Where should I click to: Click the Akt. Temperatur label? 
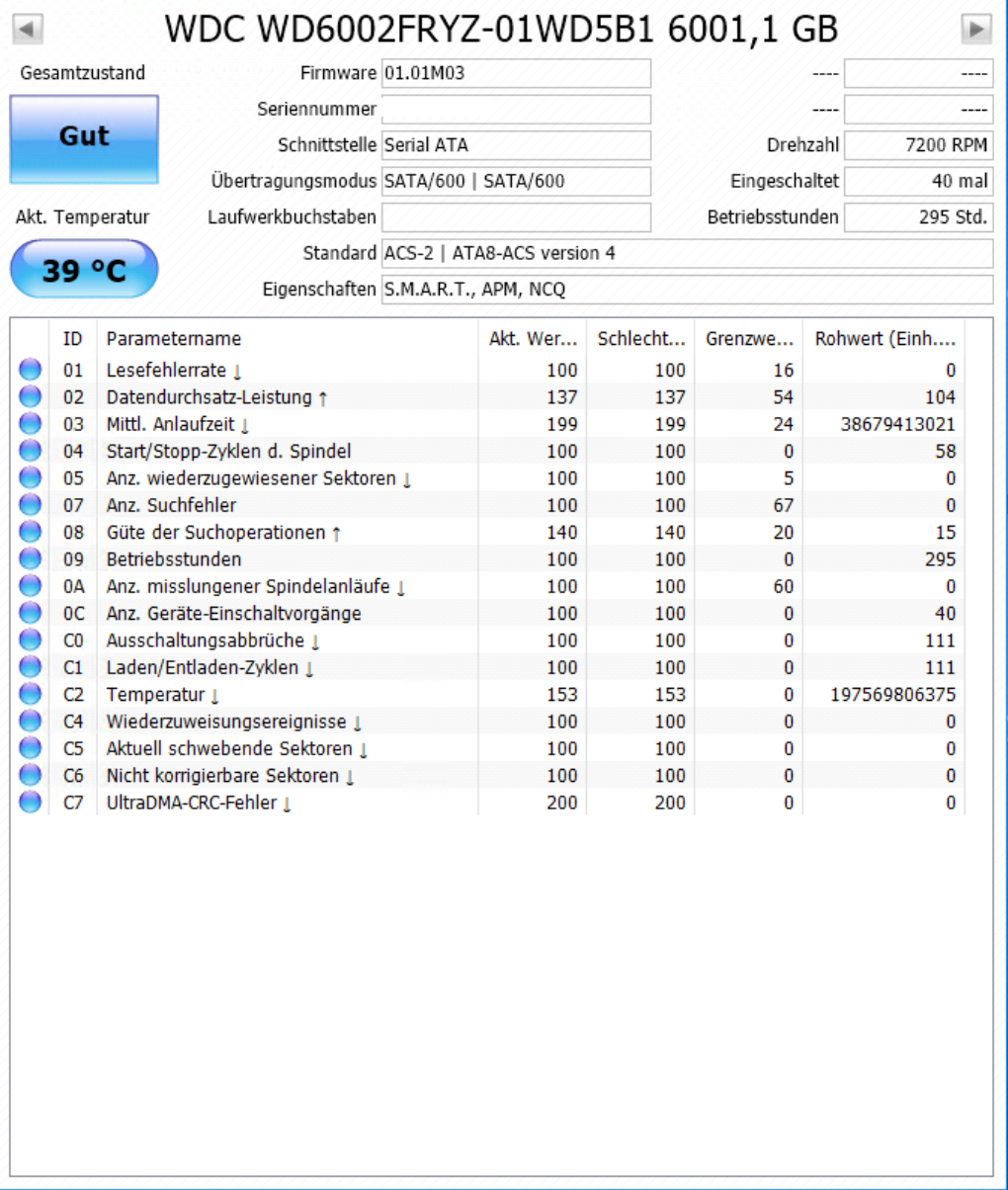[x=83, y=217]
